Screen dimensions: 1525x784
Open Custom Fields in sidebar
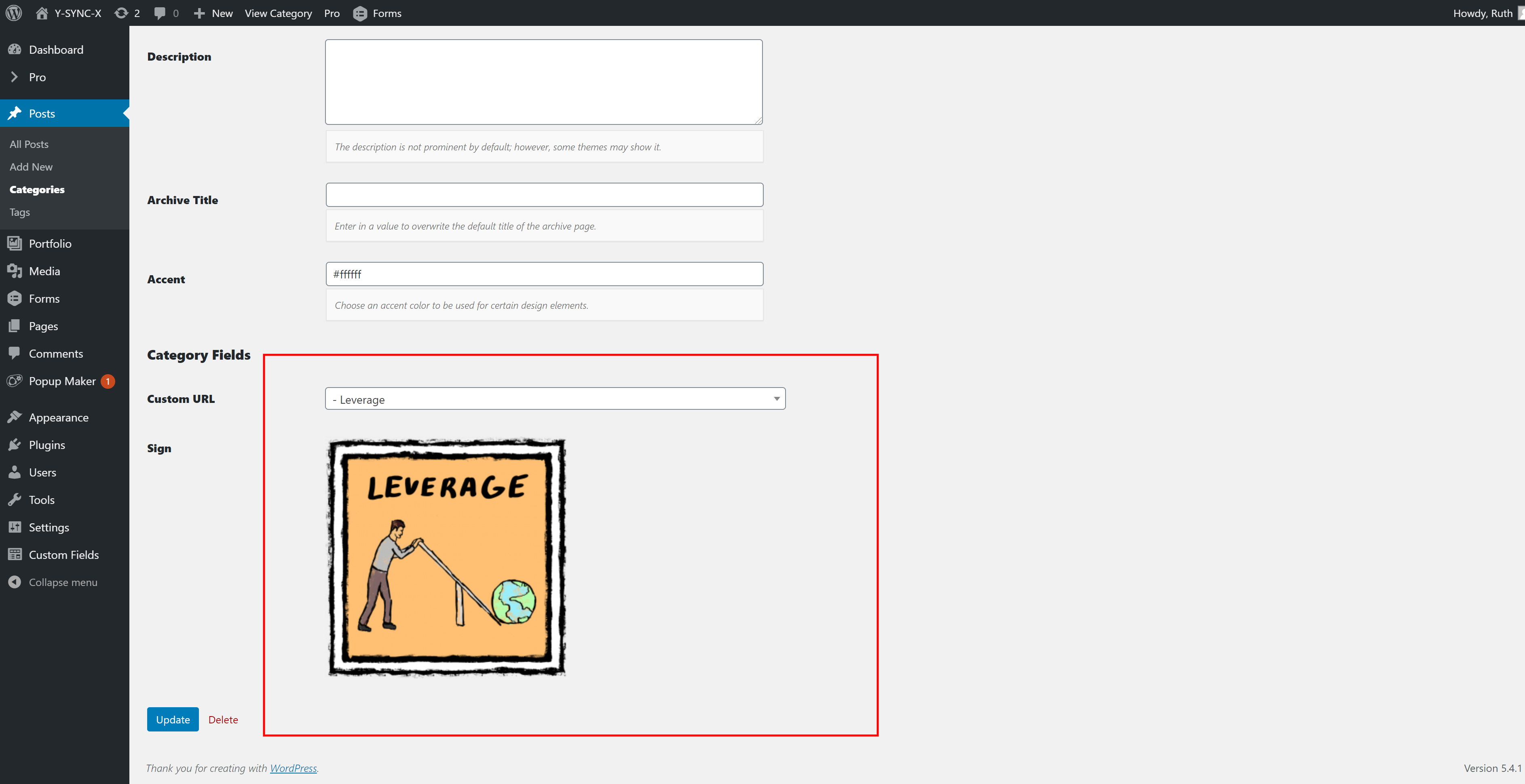[x=63, y=555]
